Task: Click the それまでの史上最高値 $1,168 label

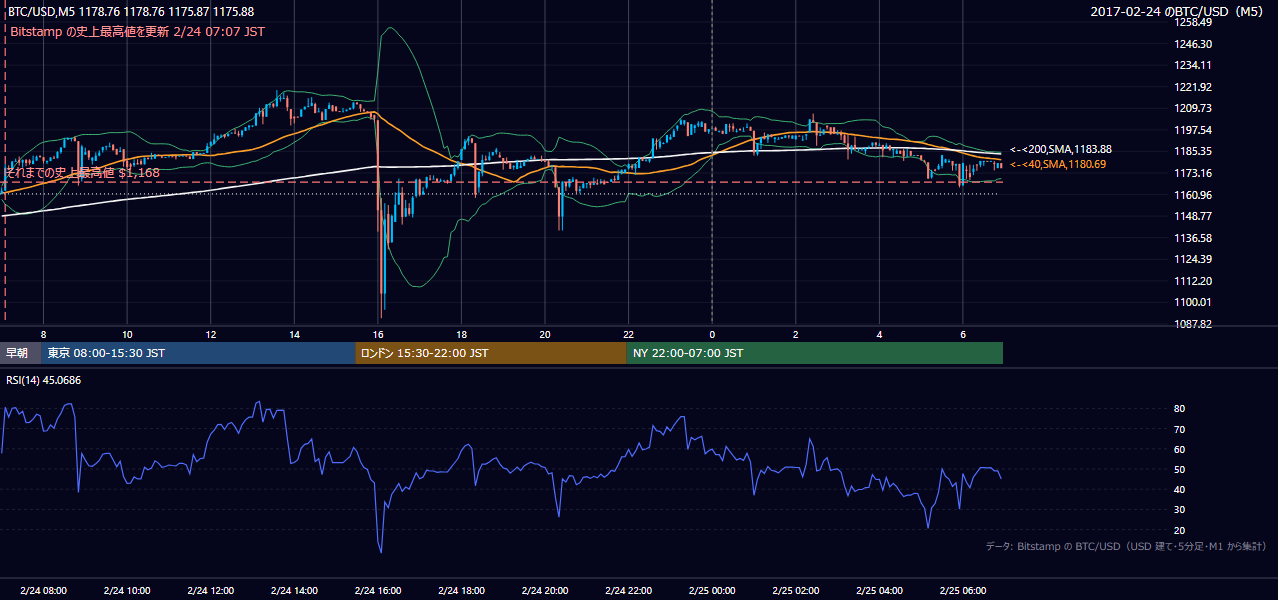Action: [x=82, y=173]
